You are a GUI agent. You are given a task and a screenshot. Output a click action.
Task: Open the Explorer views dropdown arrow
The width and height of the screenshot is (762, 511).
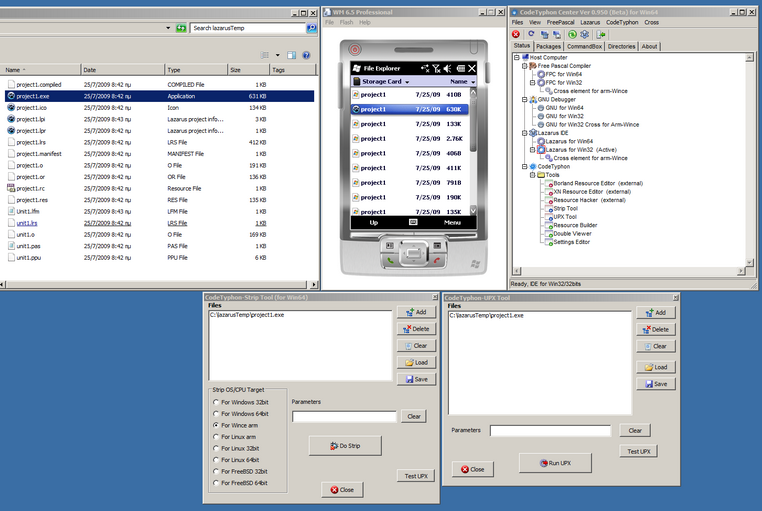(277, 55)
